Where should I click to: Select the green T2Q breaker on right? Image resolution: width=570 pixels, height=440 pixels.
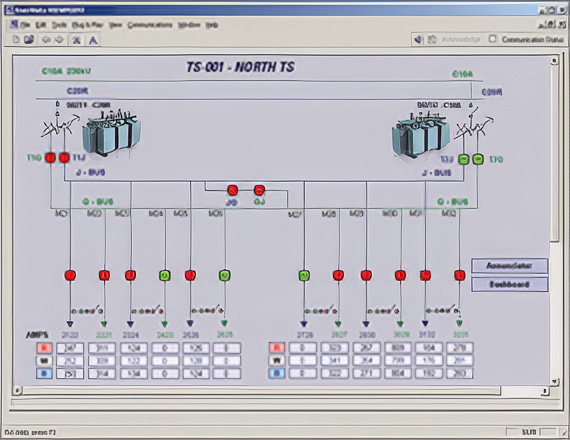click(478, 159)
